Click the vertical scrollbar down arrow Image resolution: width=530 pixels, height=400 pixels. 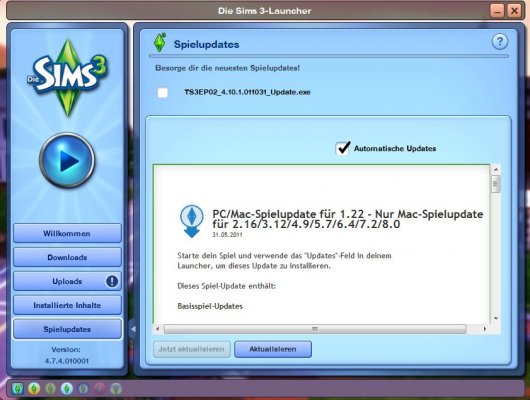(496, 319)
